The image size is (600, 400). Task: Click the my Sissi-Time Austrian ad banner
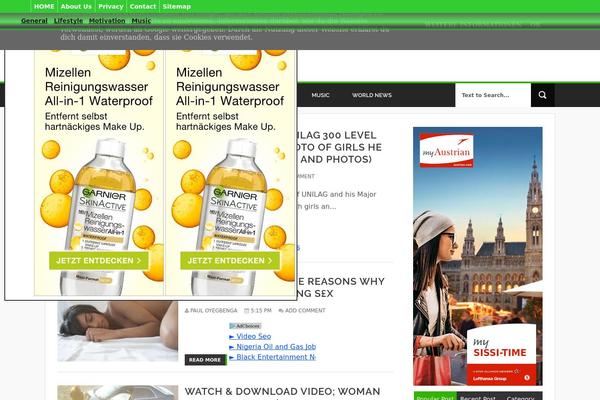tap(478, 256)
